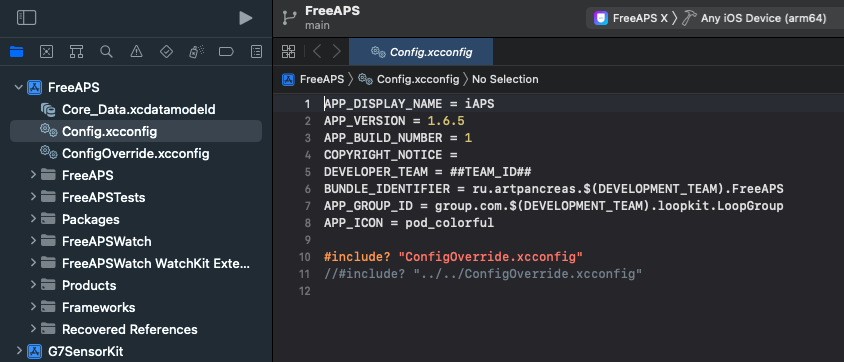Toggle the navigator sidebar visibility

click(26, 18)
